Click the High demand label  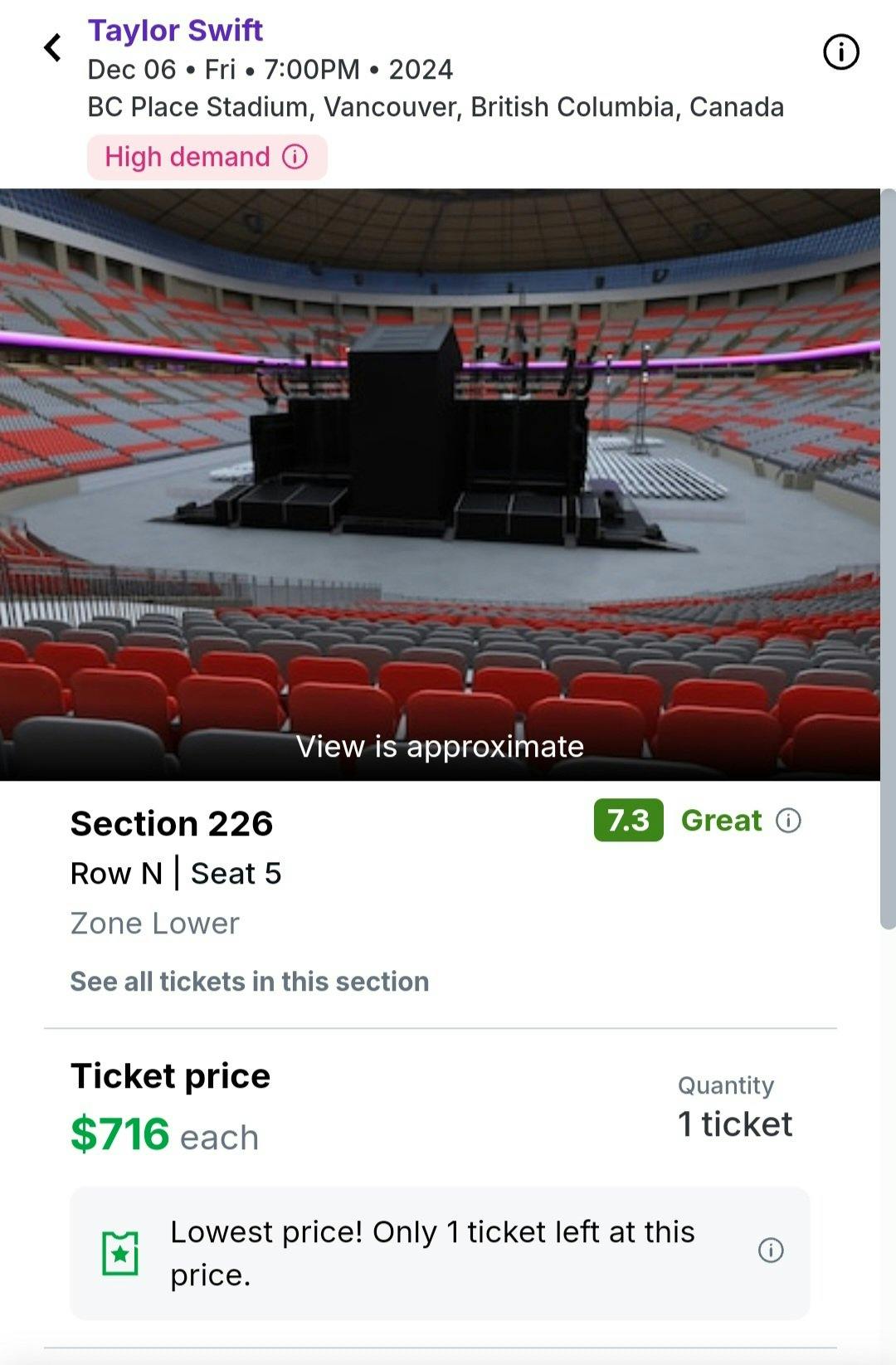point(187,157)
